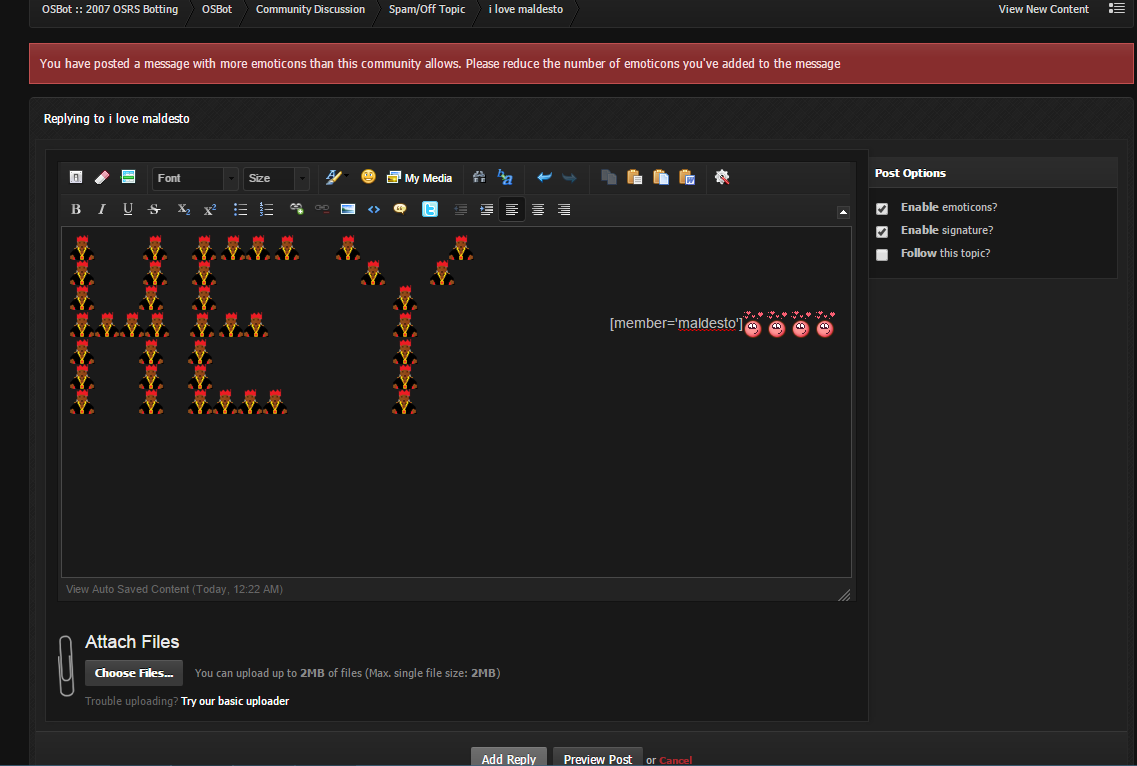Open the Size dropdown
This screenshot has height=766, width=1137.
coord(276,178)
